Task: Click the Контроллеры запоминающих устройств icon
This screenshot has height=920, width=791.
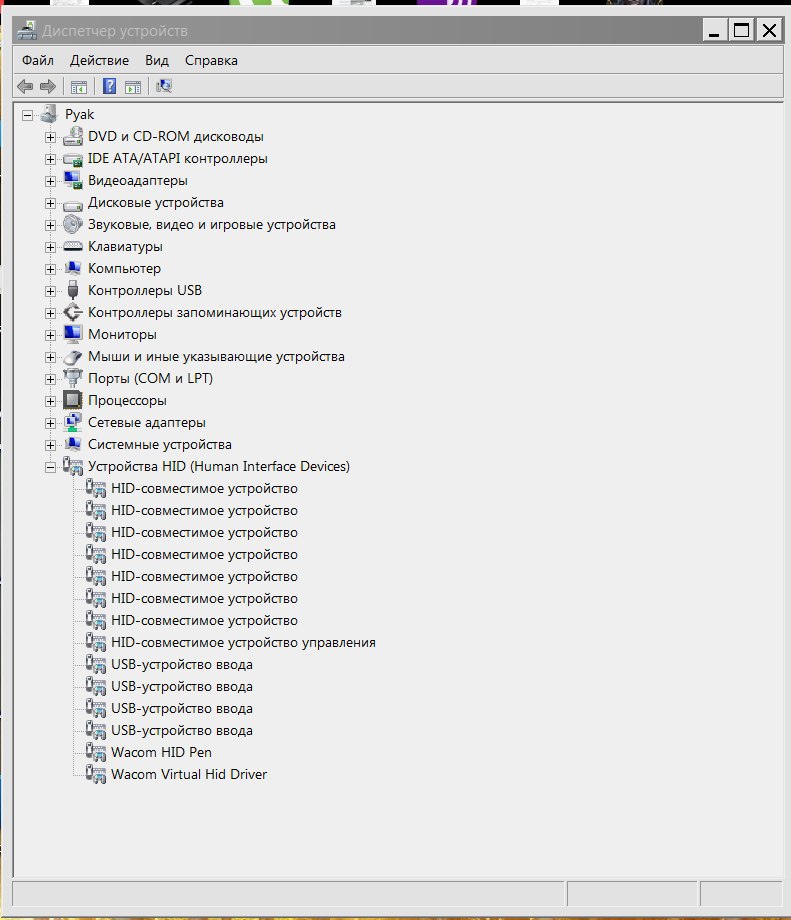Action: pyautogui.click(x=73, y=312)
